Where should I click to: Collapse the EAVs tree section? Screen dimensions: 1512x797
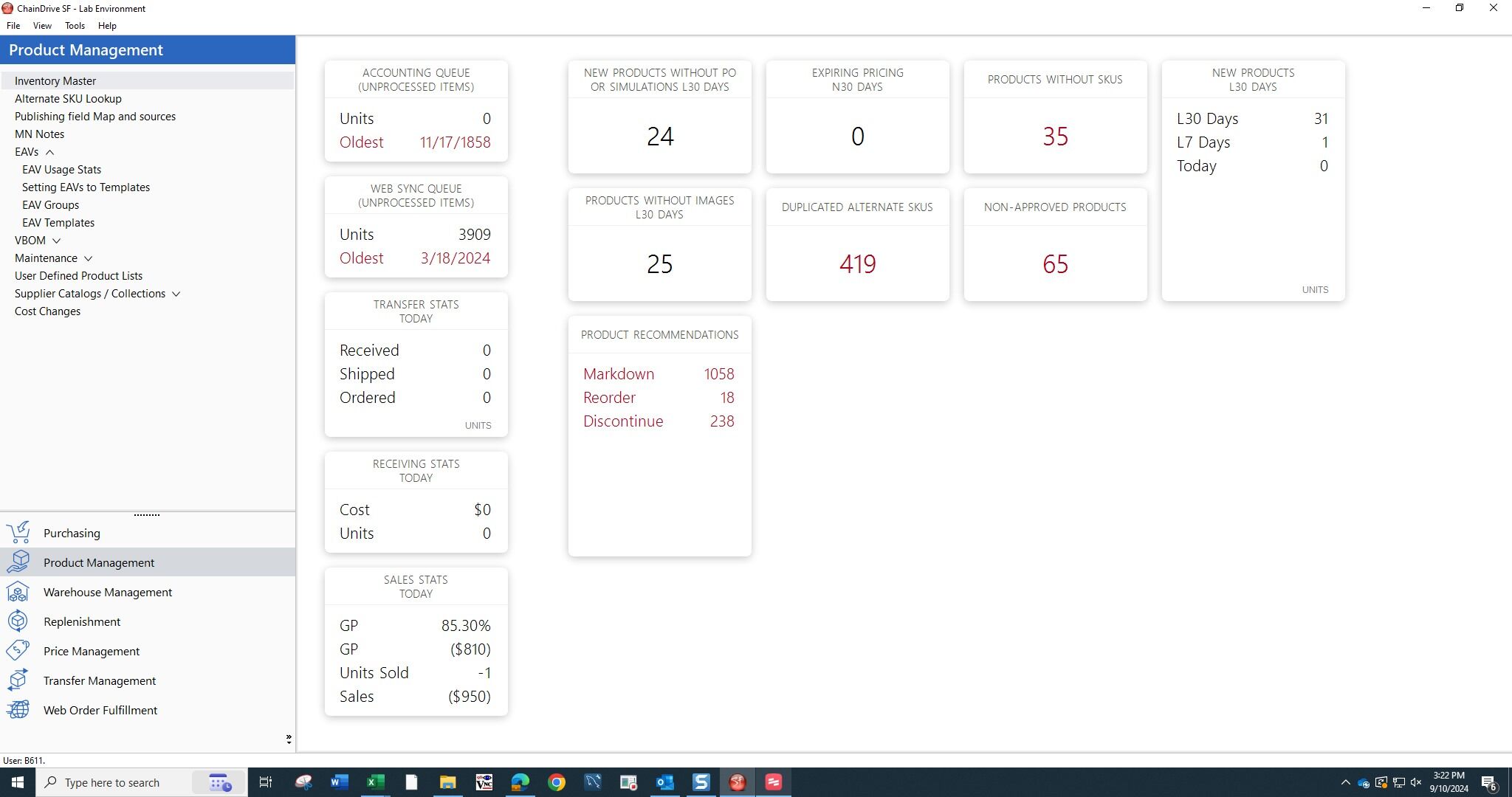pos(49,152)
